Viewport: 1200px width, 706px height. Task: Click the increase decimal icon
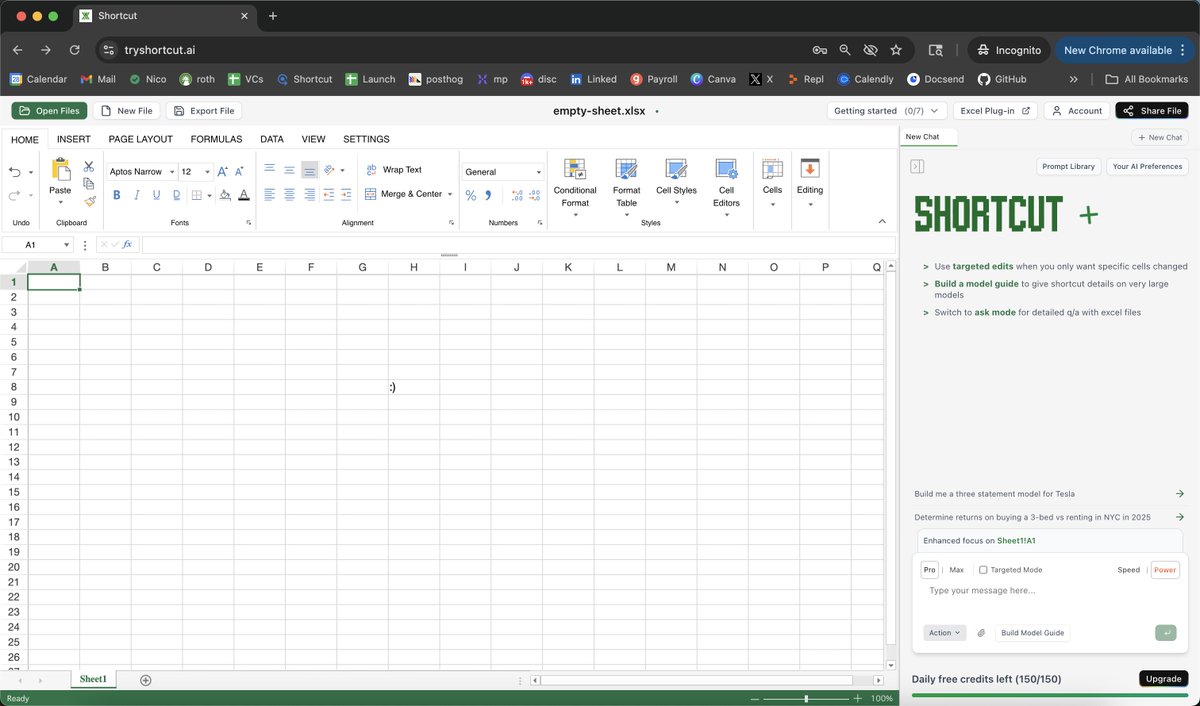(x=517, y=195)
